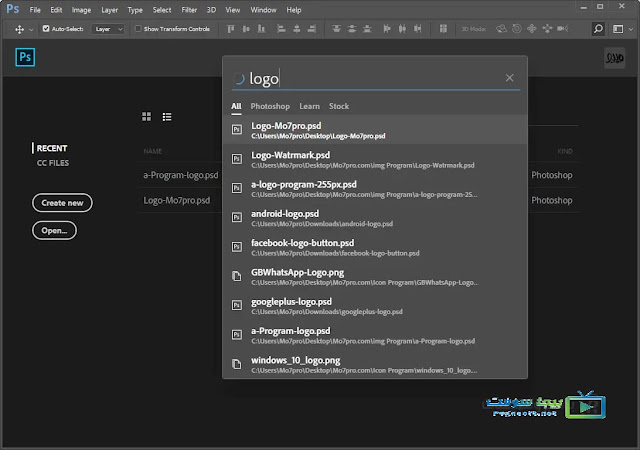Click the Create new button
Viewport: 640px width, 450px height.
[62, 203]
